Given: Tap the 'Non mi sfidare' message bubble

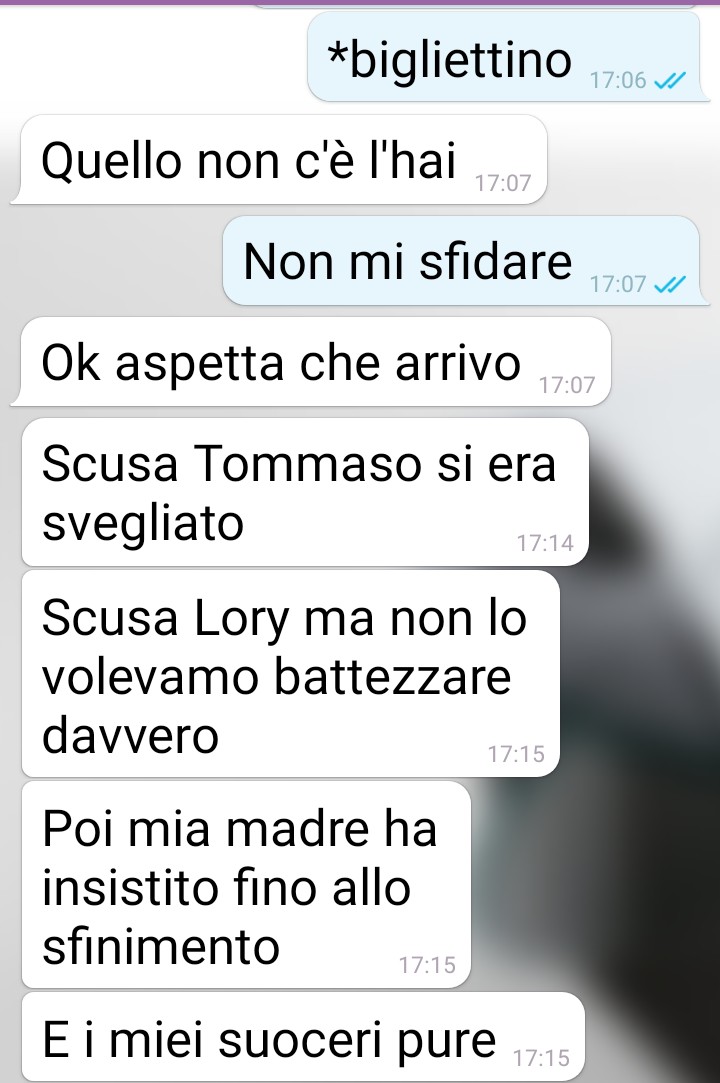Looking at the screenshot, I should tap(465, 260).
